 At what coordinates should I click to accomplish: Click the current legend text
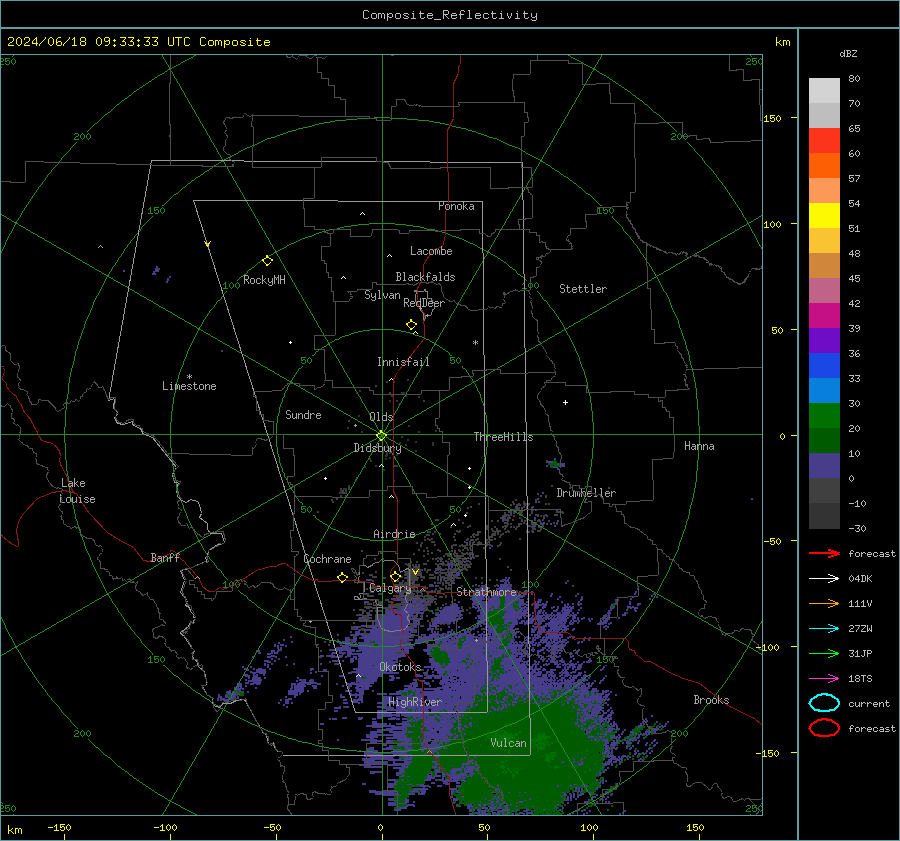869,704
